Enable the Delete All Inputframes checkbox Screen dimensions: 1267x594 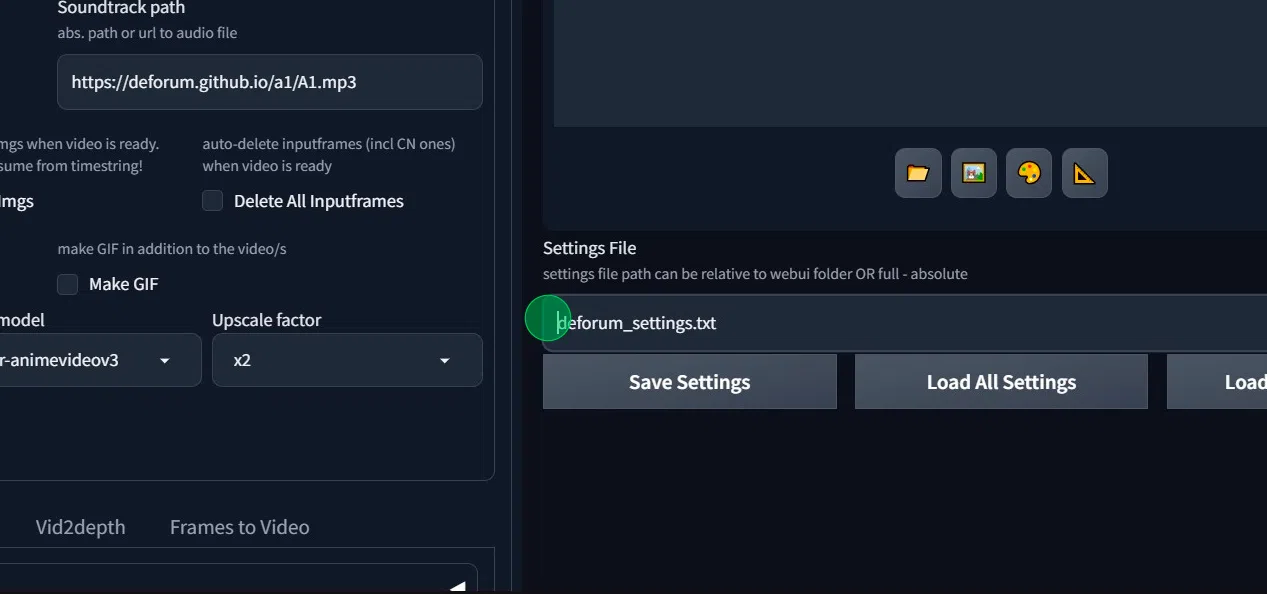[212, 201]
